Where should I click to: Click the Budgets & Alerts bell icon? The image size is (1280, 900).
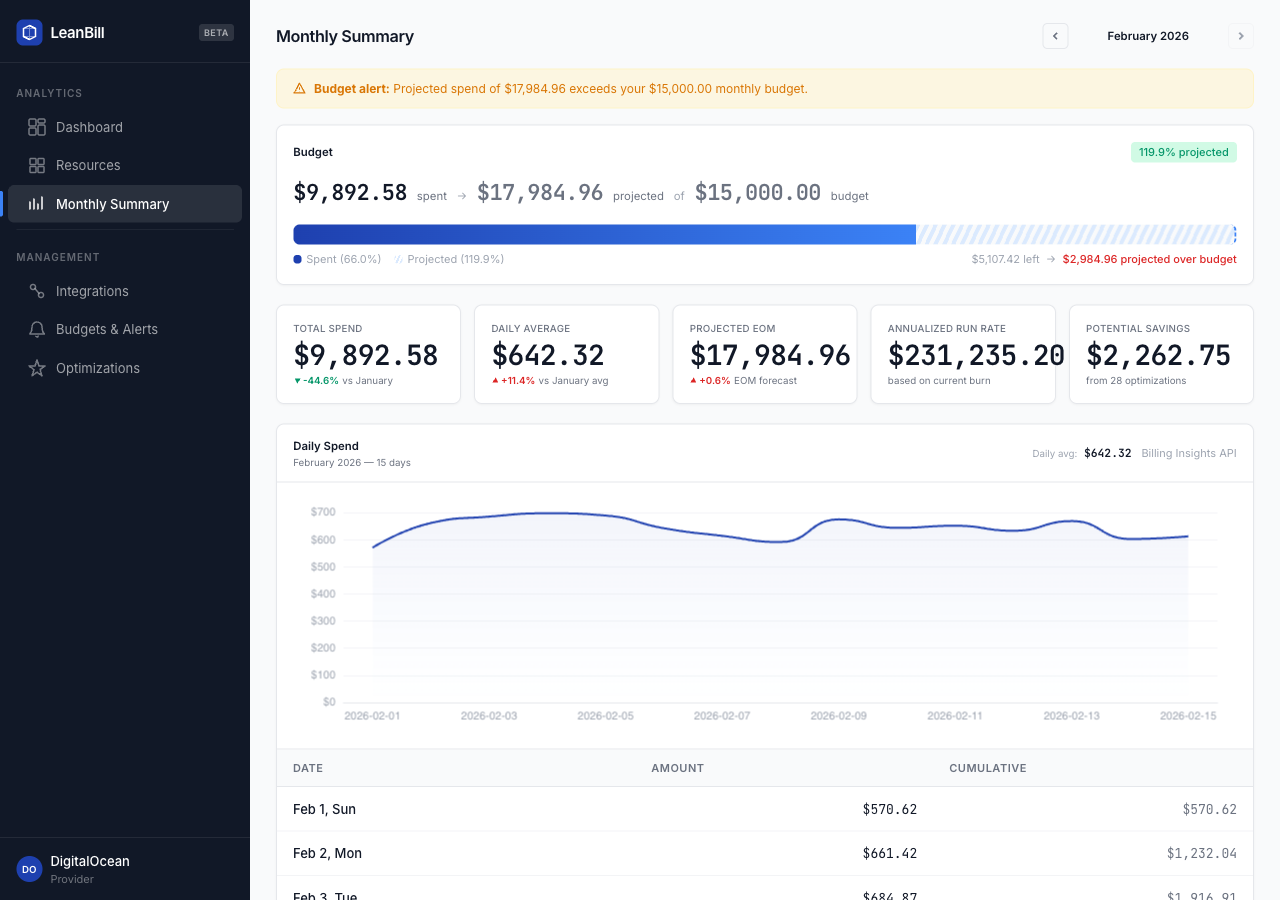[x=37, y=329]
